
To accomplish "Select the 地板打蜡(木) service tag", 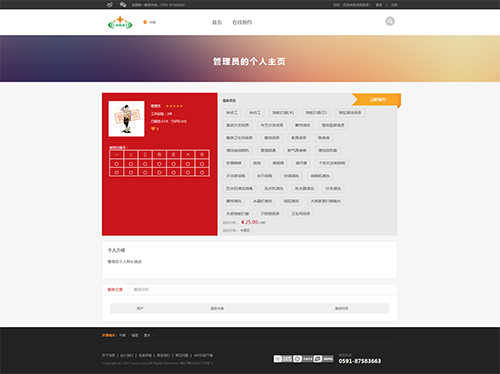I will click(283, 113).
